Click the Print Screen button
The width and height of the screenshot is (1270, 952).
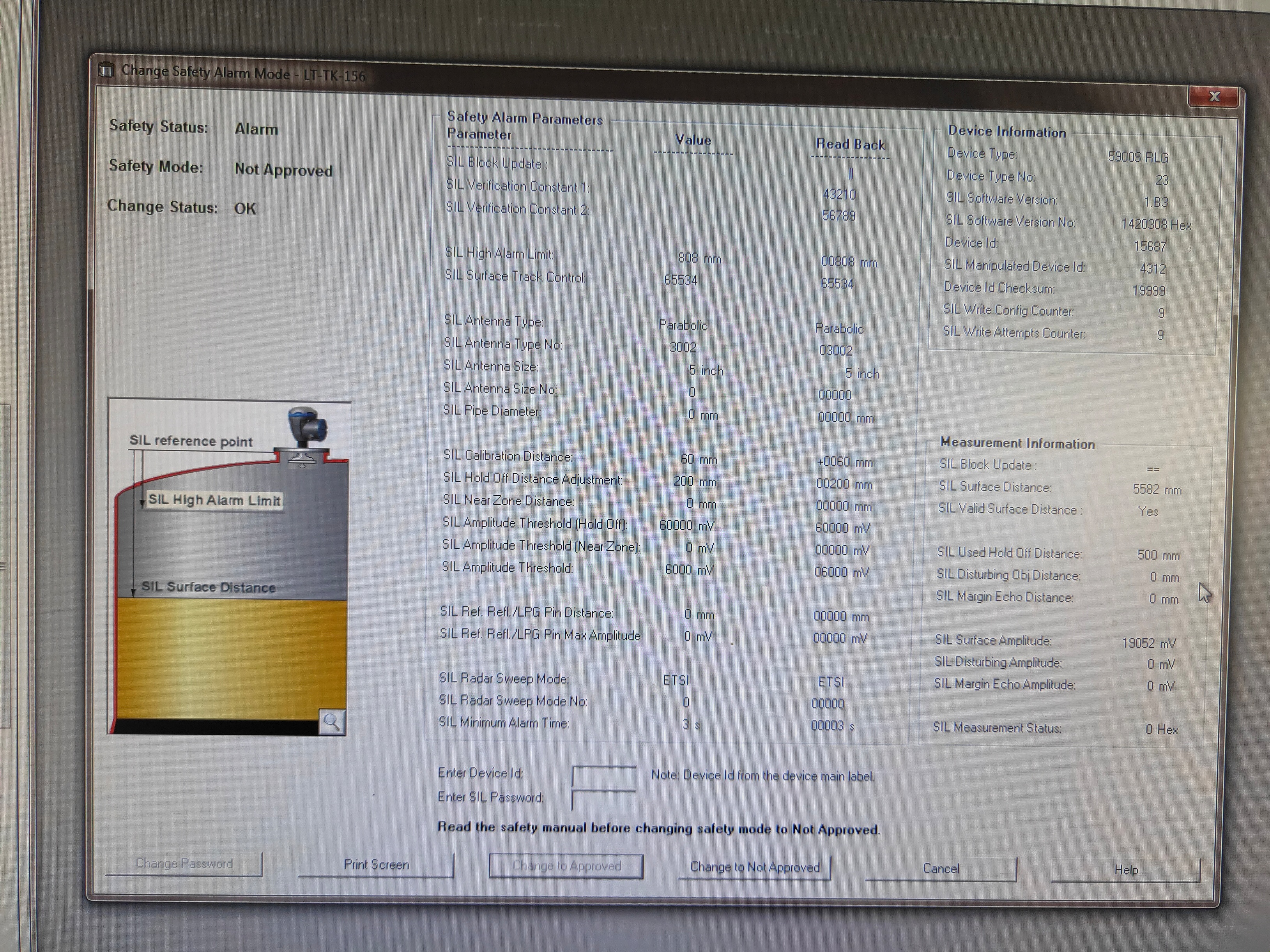click(x=376, y=864)
